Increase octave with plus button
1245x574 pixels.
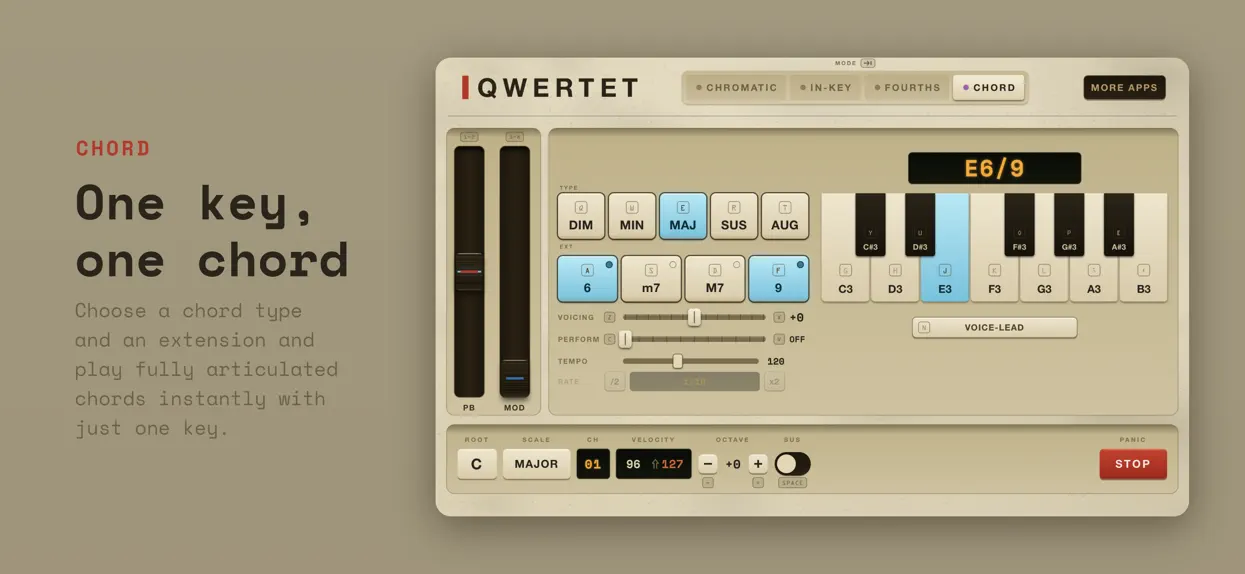[758, 464]
